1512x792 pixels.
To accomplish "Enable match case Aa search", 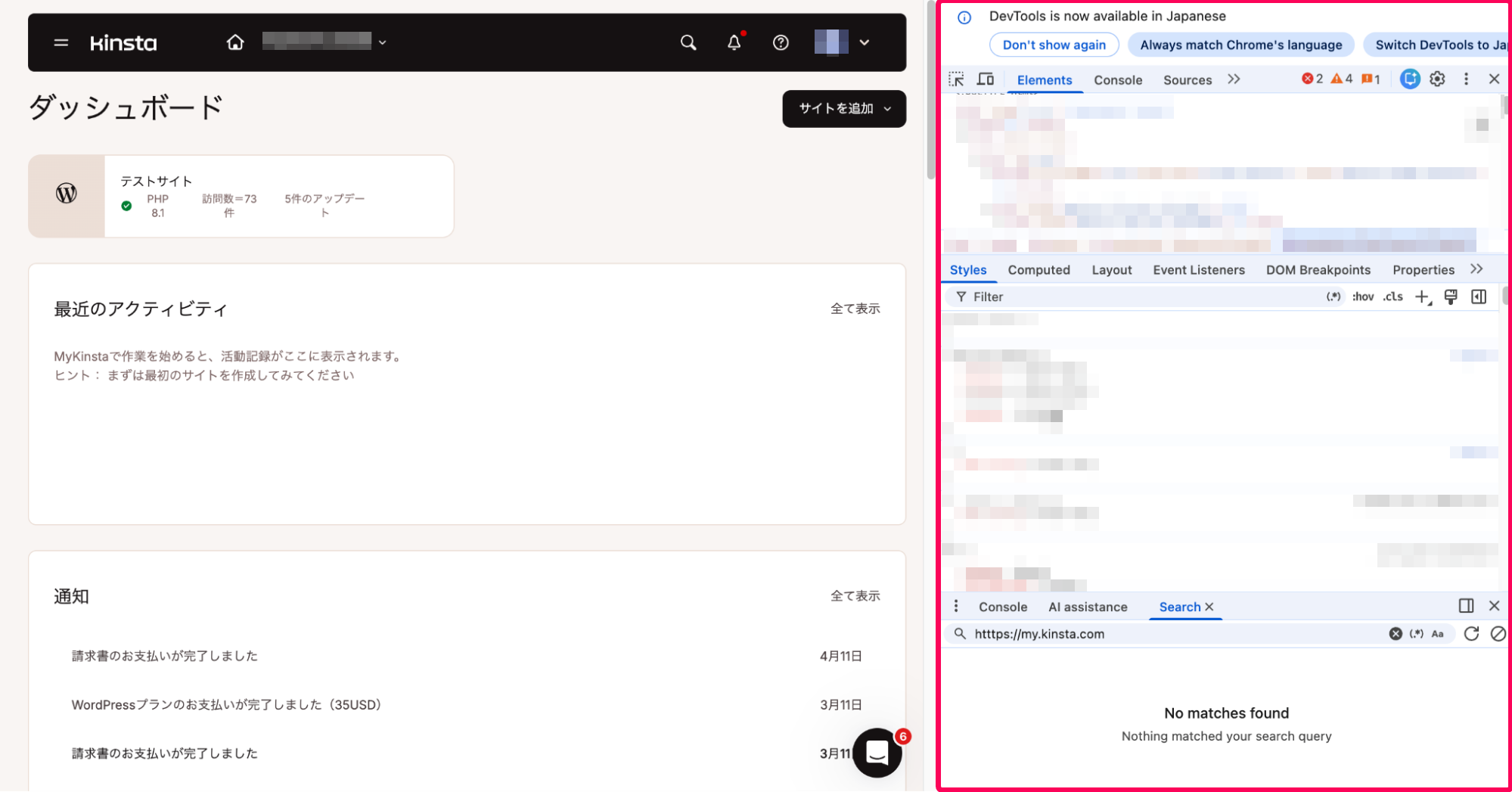I will click(1438, 634).
